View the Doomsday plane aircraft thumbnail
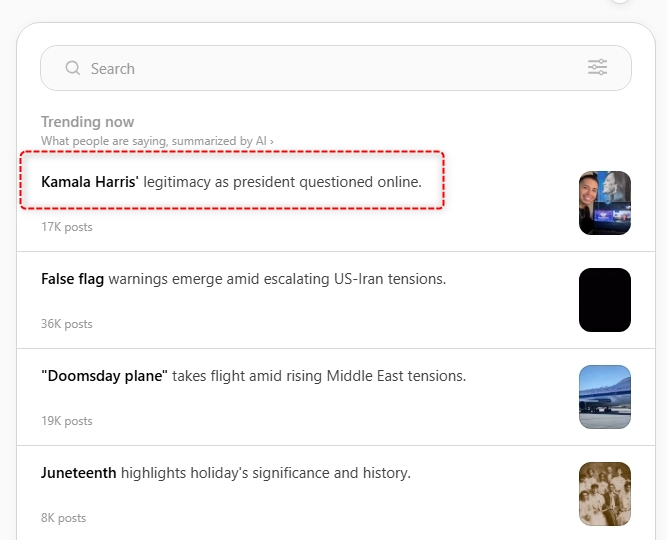Viewport: 667px width, 540px height. tap(604, 397)
